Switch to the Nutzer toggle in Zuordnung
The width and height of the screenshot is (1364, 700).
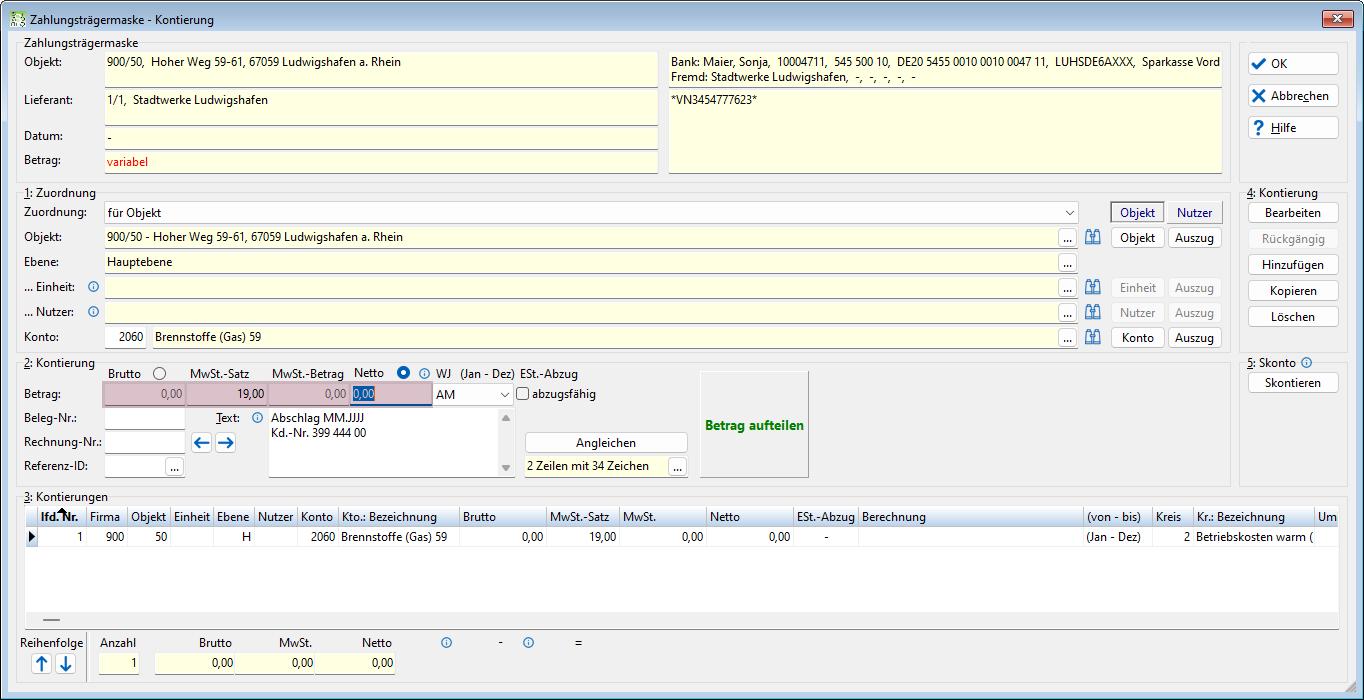1194,213
